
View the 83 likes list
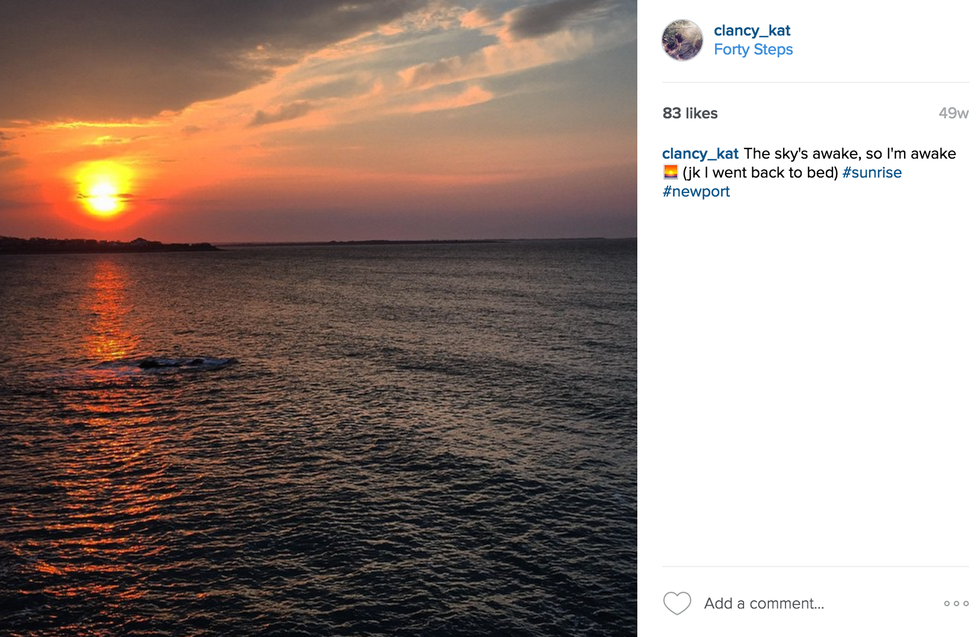[x=690, y=113]
